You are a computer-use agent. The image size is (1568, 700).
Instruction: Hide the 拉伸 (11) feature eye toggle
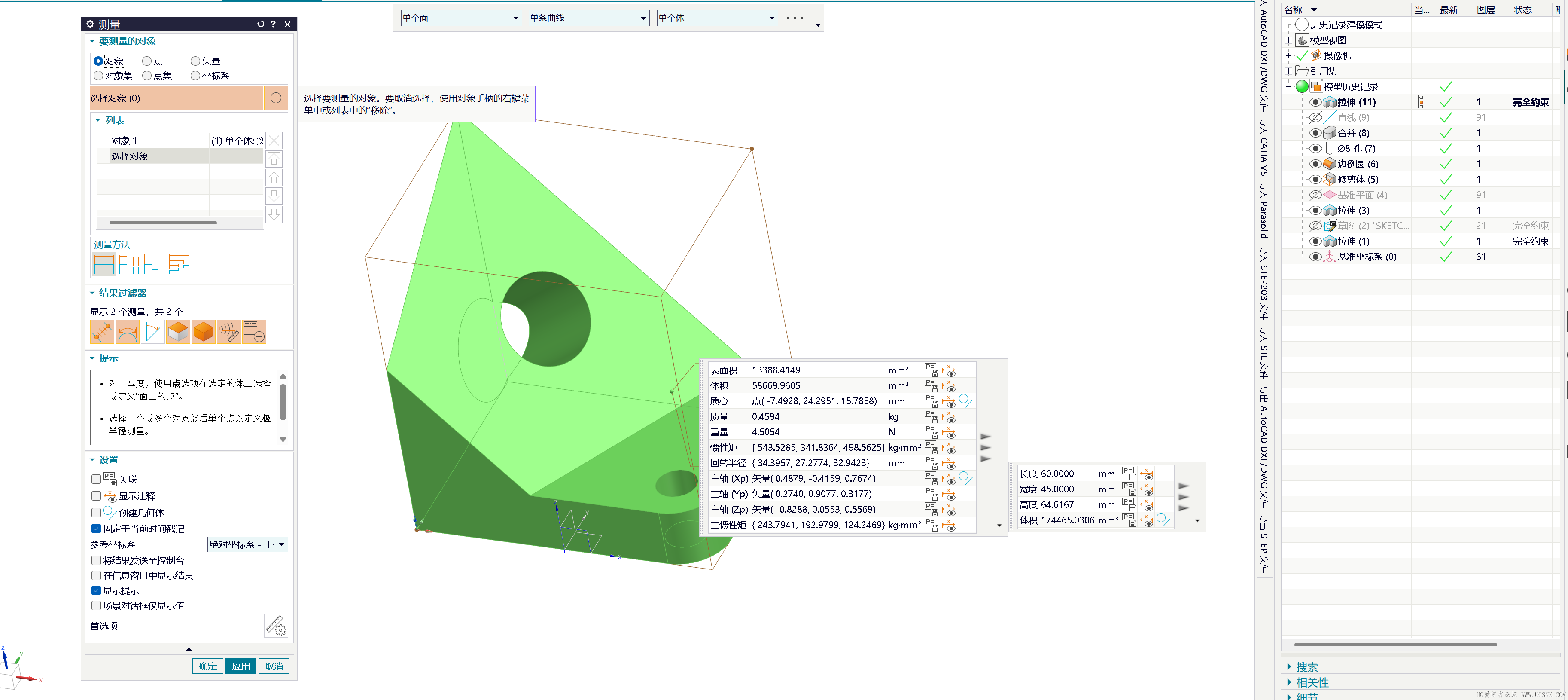1315,102
